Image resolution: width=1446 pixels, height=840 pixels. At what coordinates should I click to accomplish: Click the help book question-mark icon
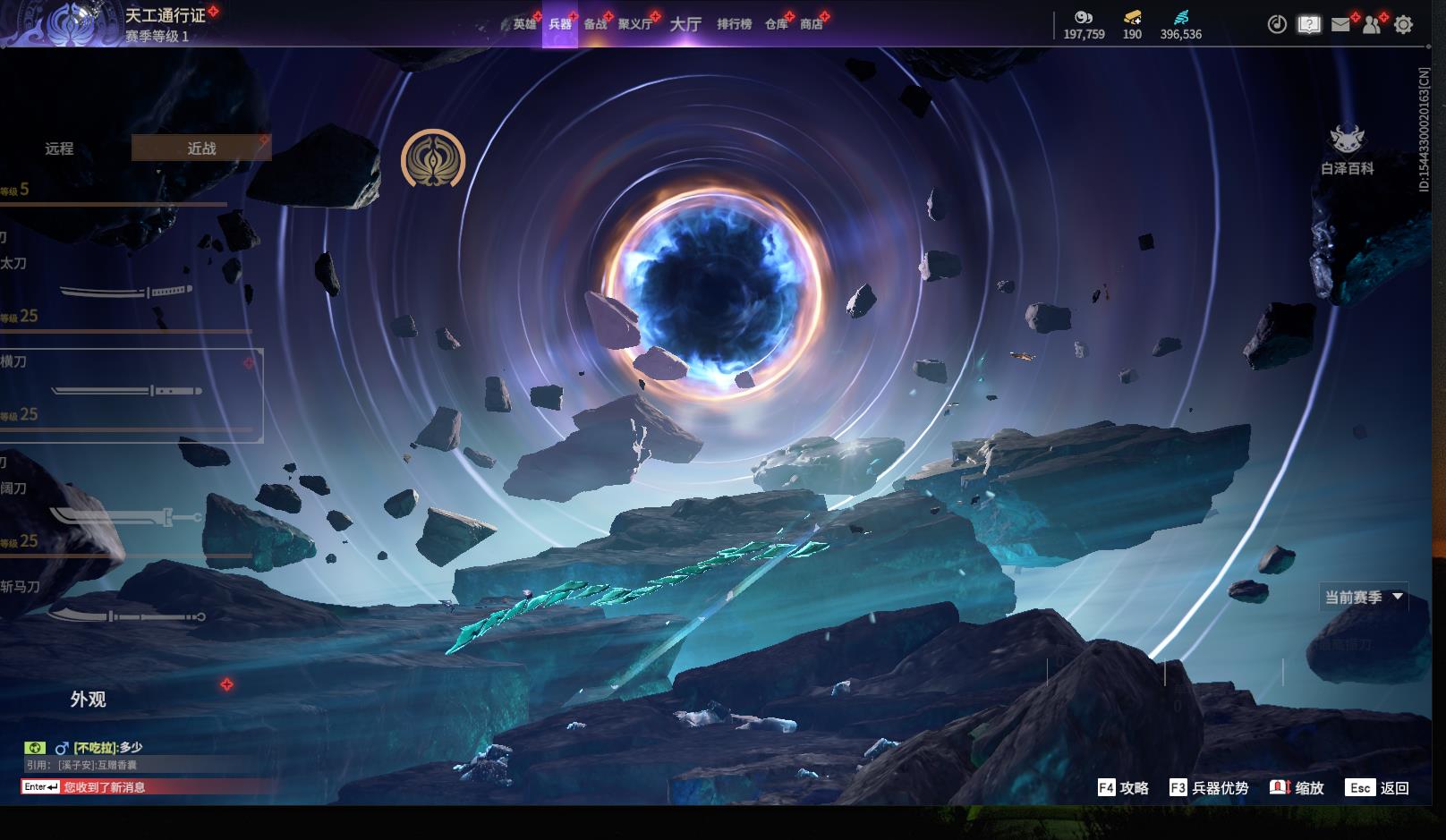pos(1309,25)
